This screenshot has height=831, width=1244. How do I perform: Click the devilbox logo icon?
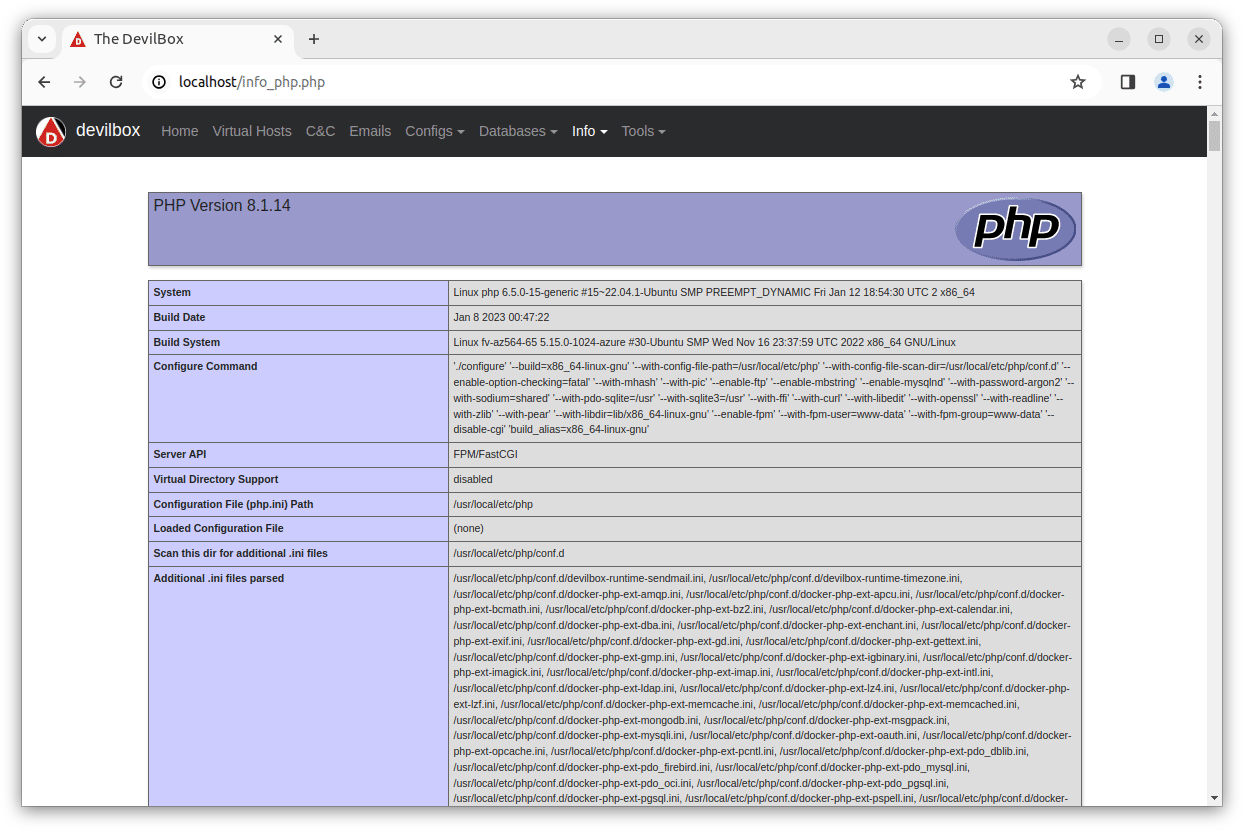[x=51, y=132]
